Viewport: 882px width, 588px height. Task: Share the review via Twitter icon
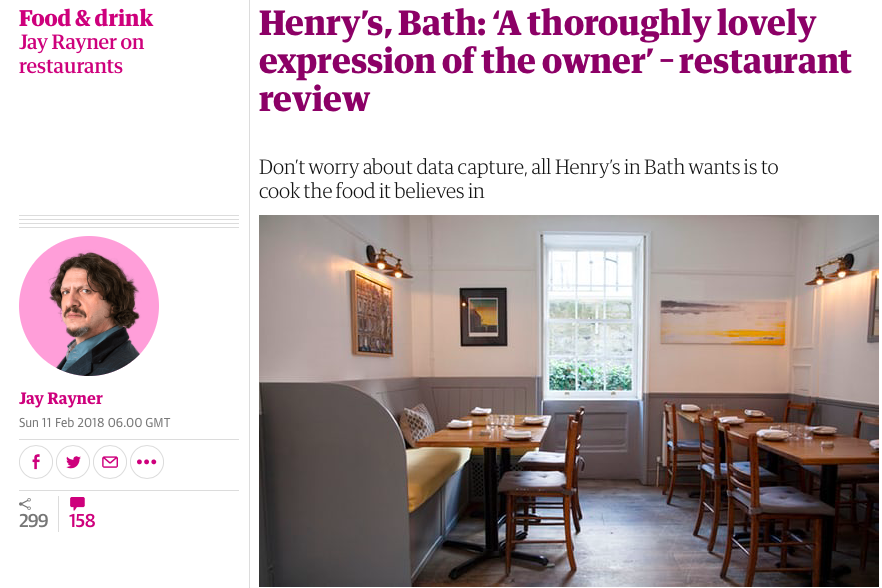coord(73,462)
